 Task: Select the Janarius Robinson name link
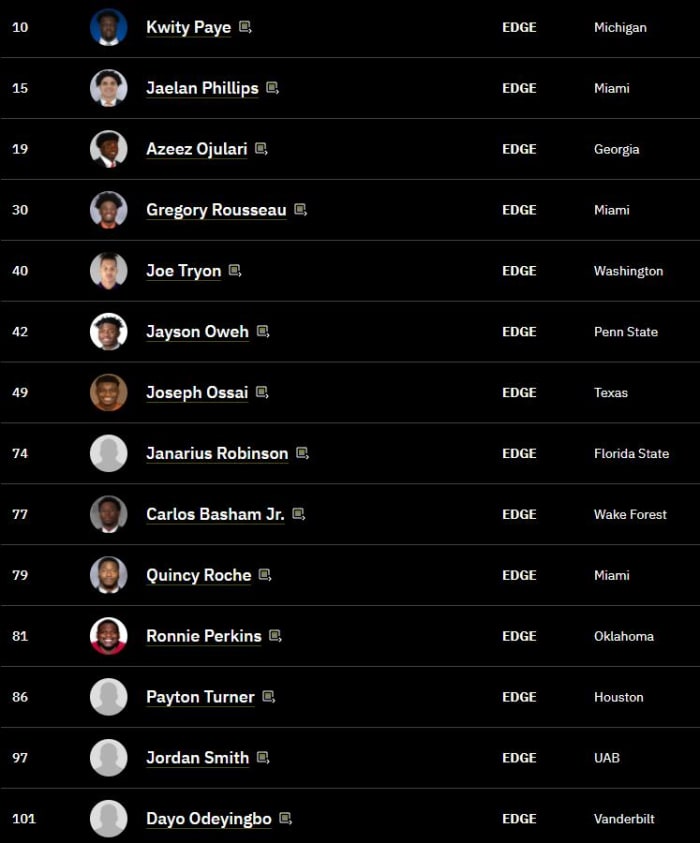(217, 453)
